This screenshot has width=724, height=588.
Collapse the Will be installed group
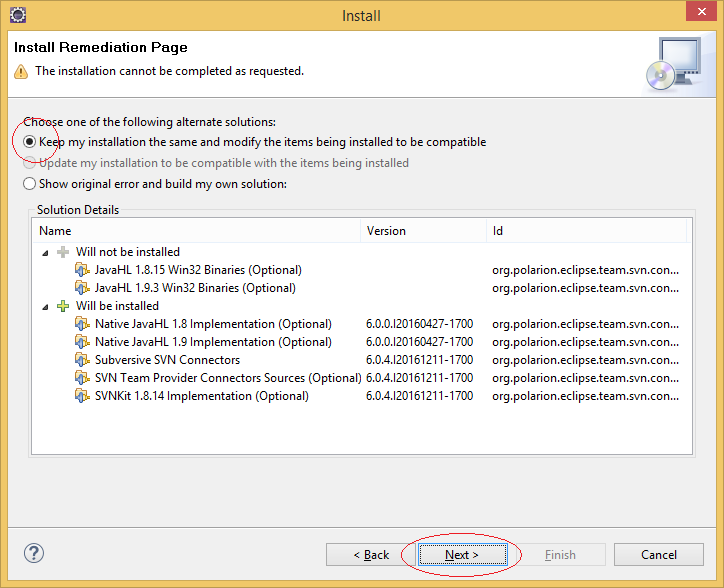(x=45, y=307)
